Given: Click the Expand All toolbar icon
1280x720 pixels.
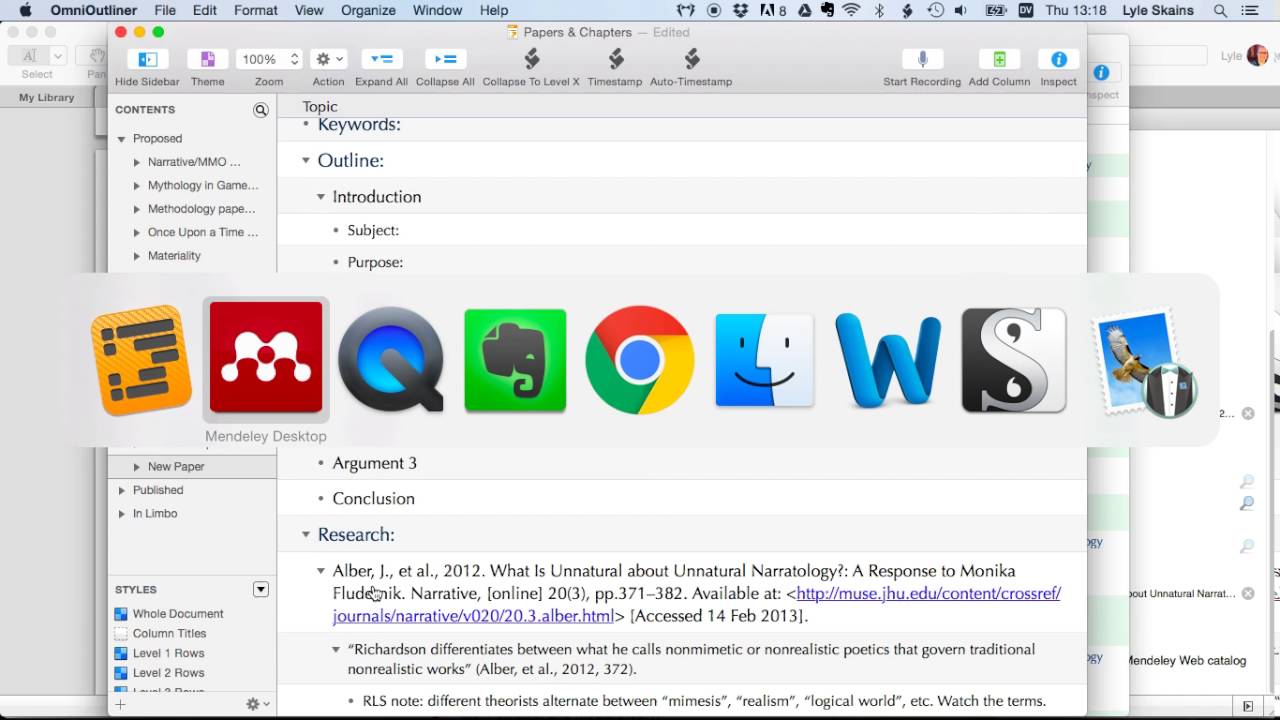Looking at the screenshot, I should (x=381, y=59).
